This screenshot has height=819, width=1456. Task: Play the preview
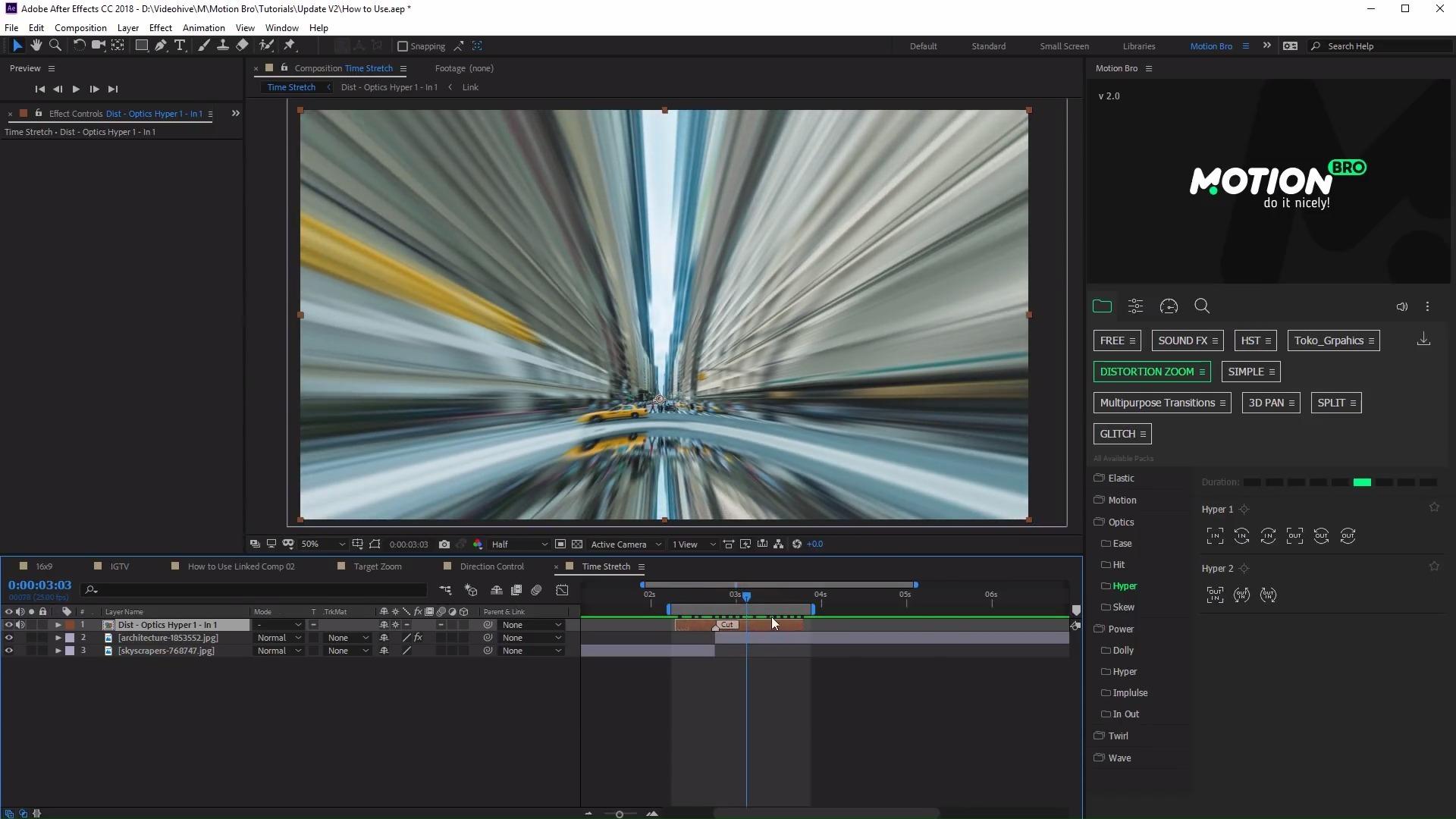tap(76, 89)
